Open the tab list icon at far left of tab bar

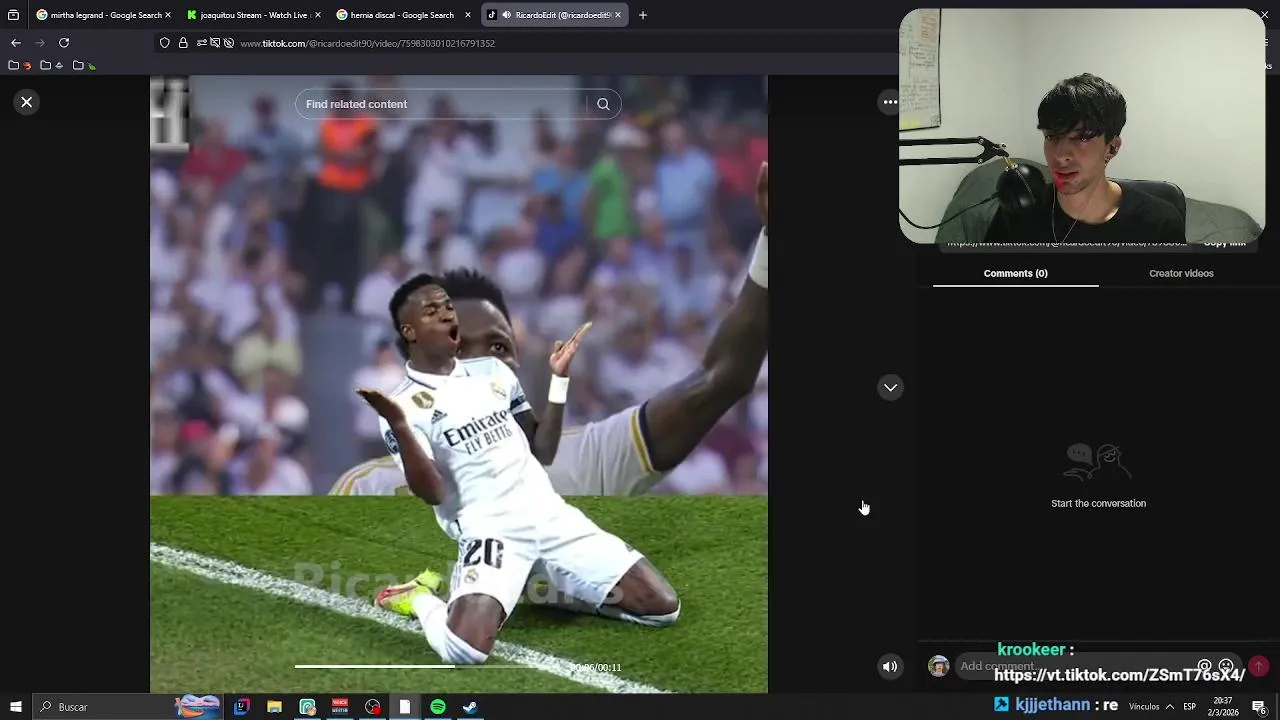click(13, 15)
